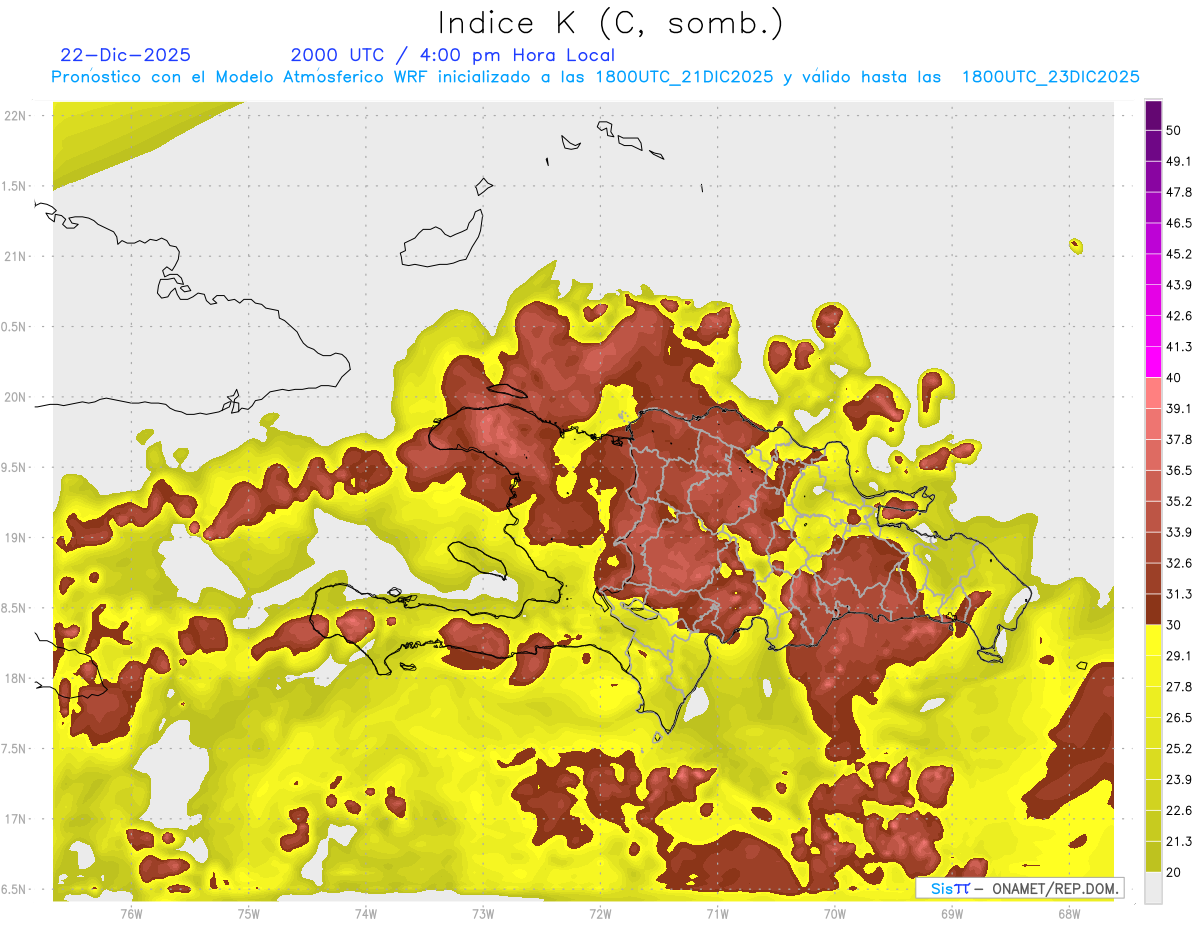Click the salmon legend band between 39.1 and 40
The image size is (1200, 927).
pos(1154,393)
